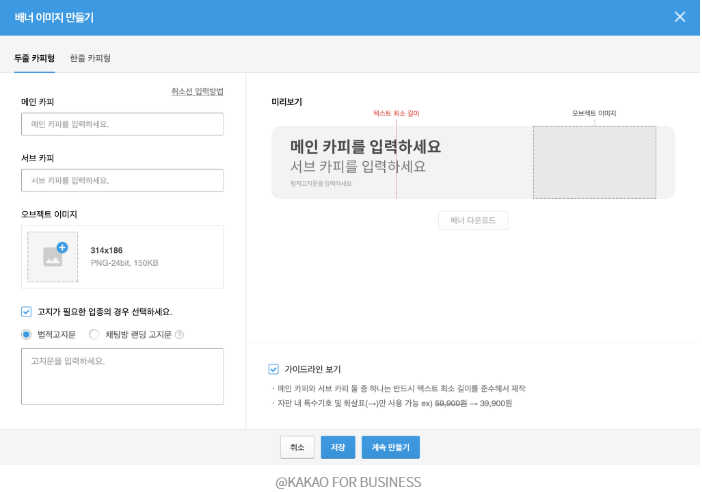702x492 pixels.
Task: Click the 미리보기 heading
Action: [x=287, y=102]
